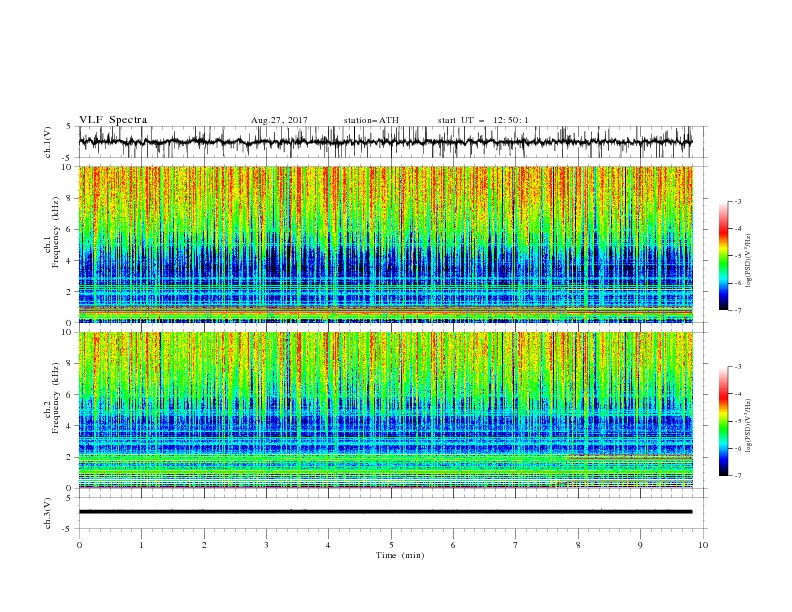The height and width of the screenshot is (612, 792).
Task: Click the 'Time (min)' axis title
Action: point(400,555)
